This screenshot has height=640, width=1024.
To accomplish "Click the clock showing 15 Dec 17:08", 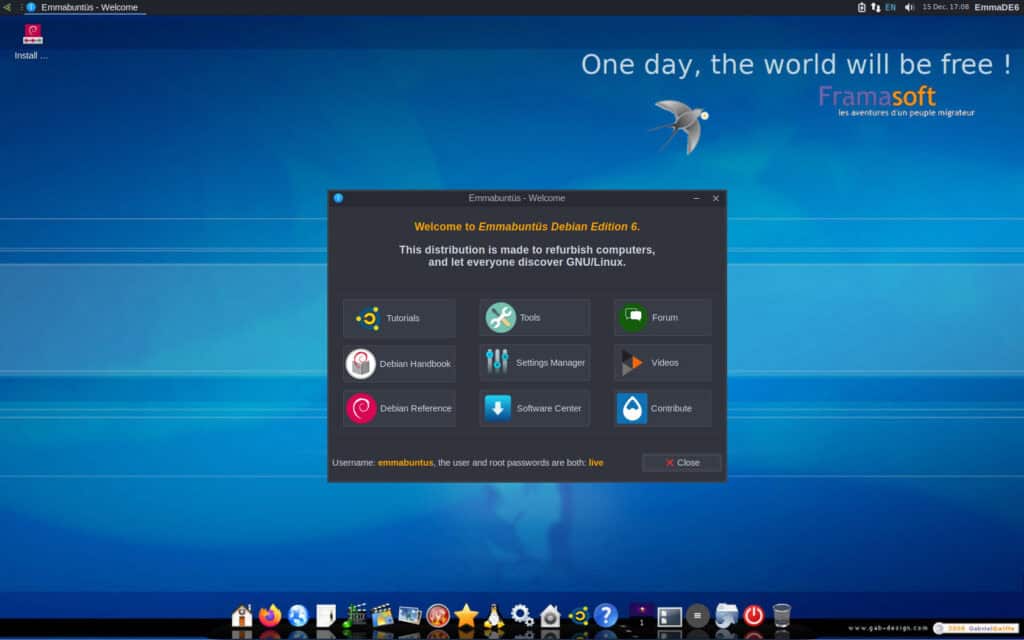I will pyautogui.click(x=945, y=6).
